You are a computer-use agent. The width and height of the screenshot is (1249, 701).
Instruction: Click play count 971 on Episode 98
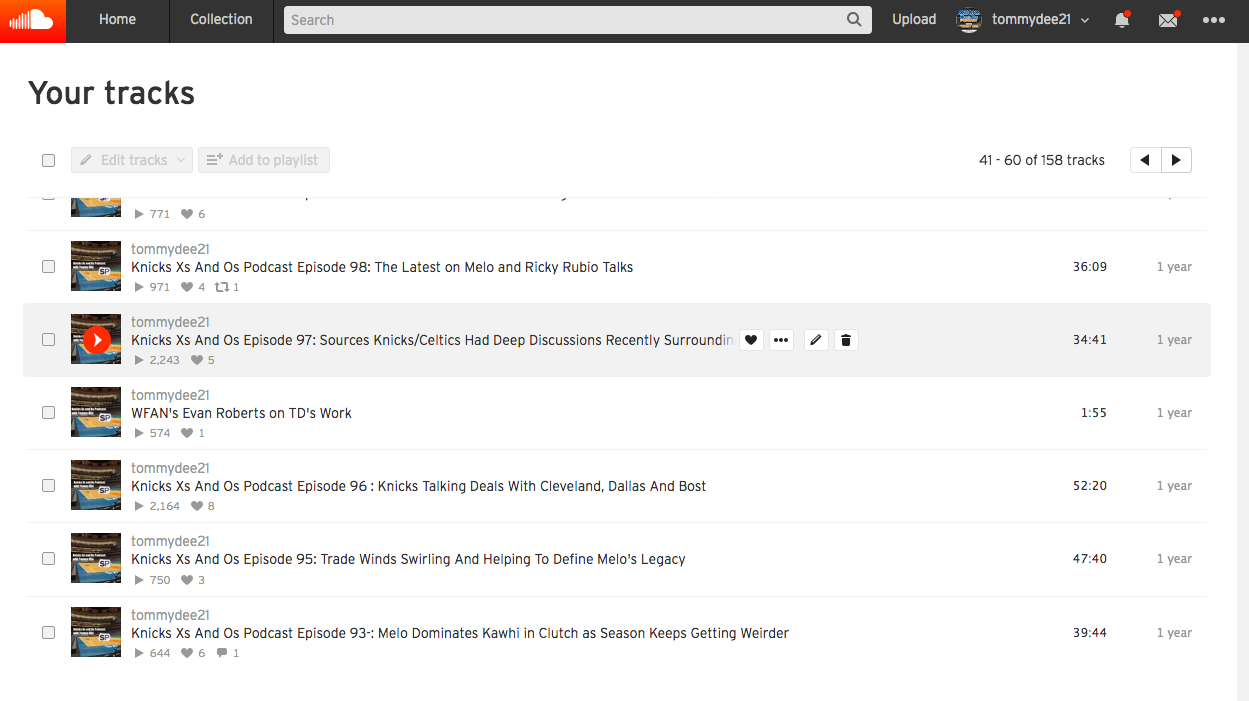(152, 287)
